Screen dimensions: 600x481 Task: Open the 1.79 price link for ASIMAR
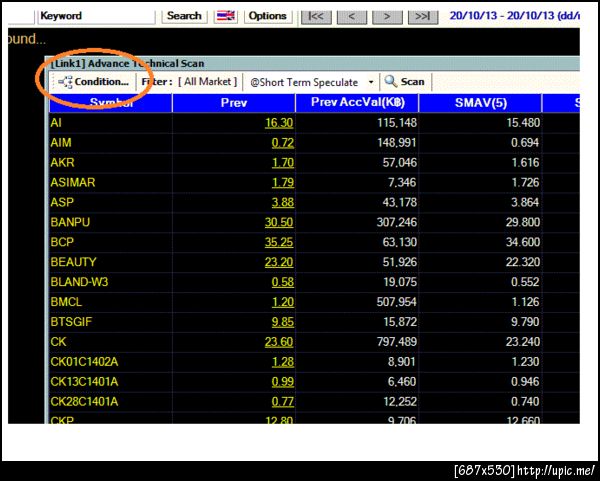[x=283, y=183]
